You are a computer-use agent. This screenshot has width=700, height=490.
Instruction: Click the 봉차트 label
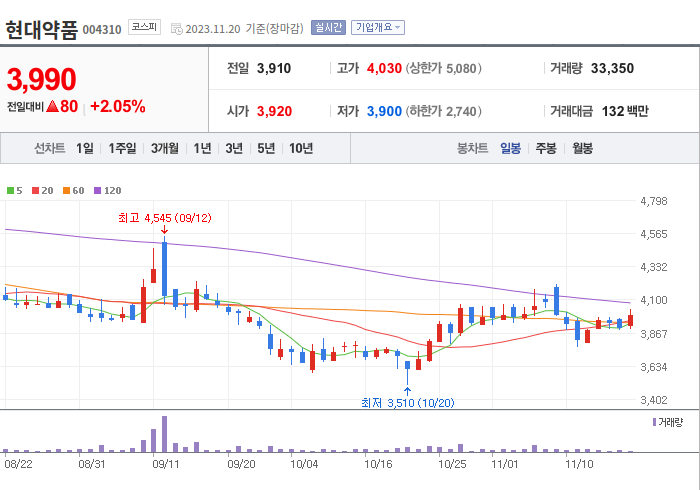coord(472,148)
